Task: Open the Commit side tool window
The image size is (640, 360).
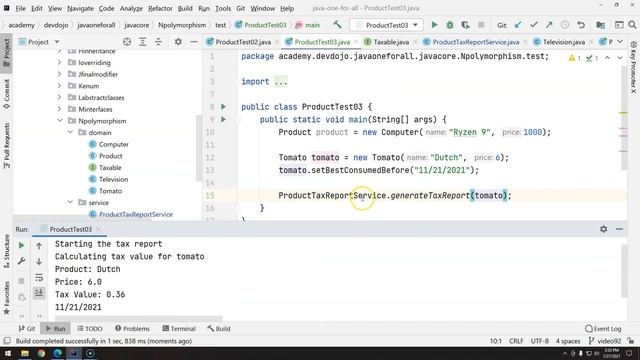Action: pyautogui.click(x=7, y=93)
